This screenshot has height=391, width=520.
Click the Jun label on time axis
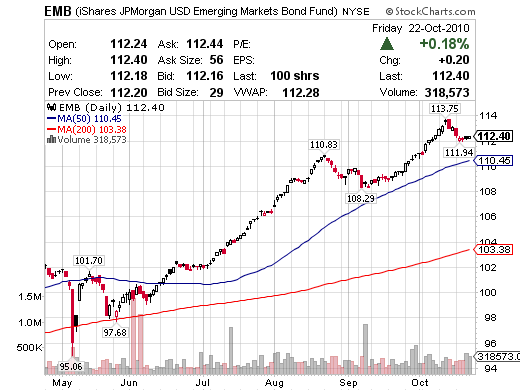[129, 383]
